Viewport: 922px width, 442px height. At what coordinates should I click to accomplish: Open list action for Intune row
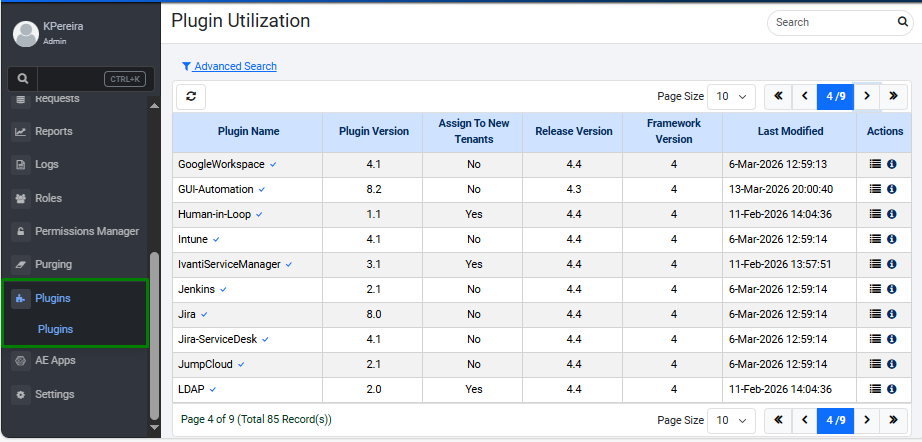tap(875, 239)
